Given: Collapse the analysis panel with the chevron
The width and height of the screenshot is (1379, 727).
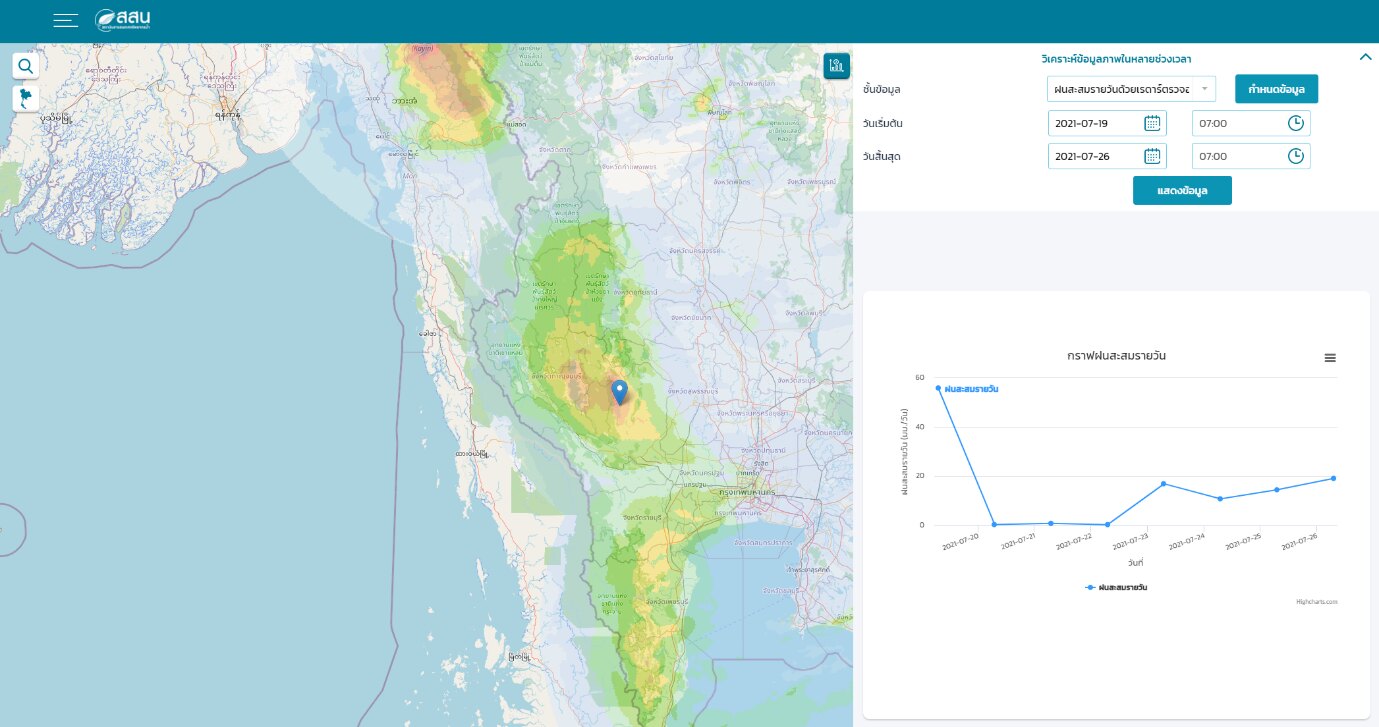Looking at the screenshot, I should pyautogui.click(x=1365, y=57).
